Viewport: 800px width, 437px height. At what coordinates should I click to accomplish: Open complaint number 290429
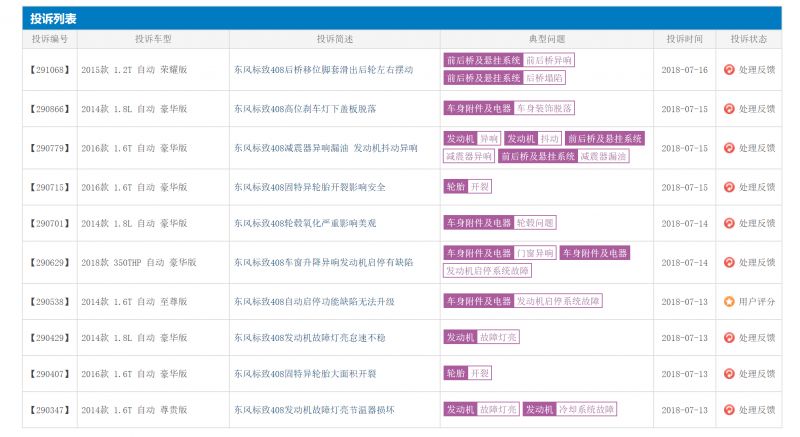point(49,338)
